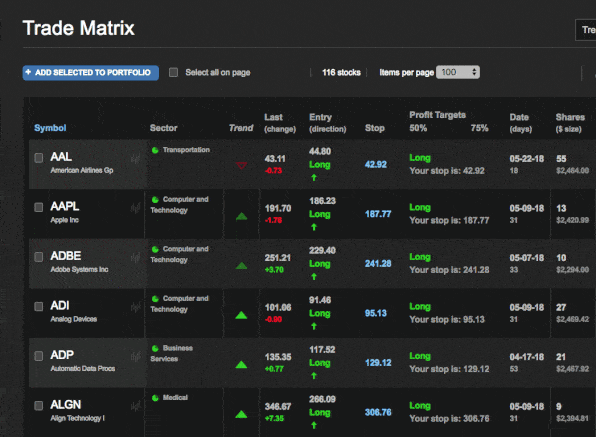The height and width of the screenshot is (437, 596).
Task: Click green up trend arrow for ADP
Action: 241,365
